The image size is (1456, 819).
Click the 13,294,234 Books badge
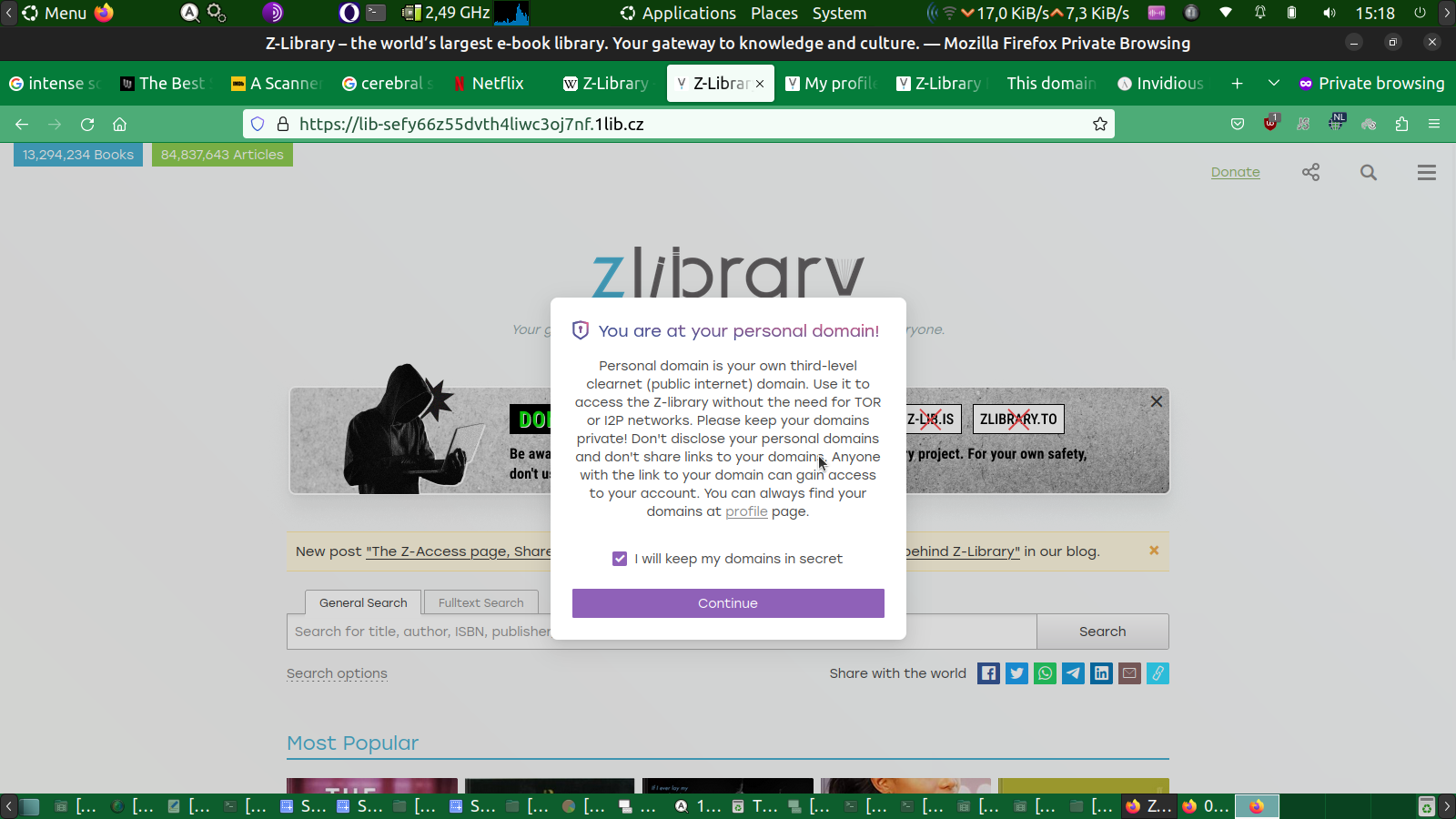(x=78, y=155)
